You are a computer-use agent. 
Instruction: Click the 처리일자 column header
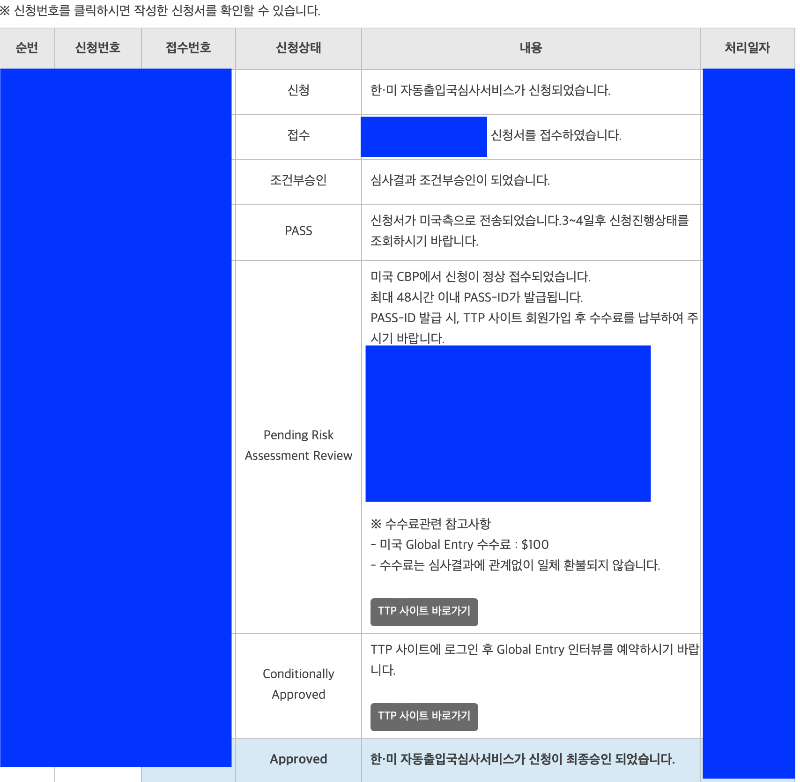tap(749, 48)
